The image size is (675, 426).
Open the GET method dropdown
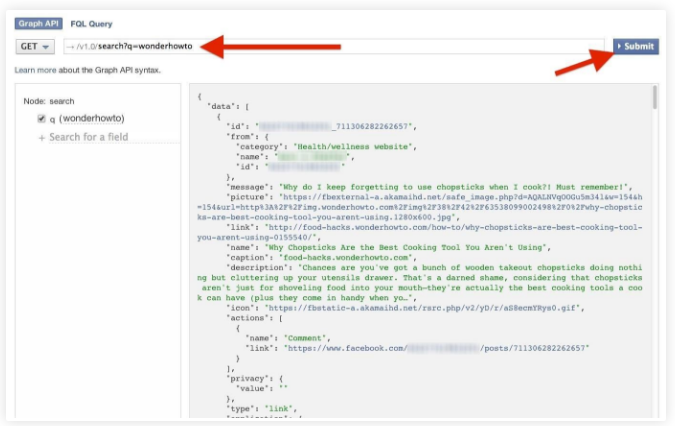35,46
